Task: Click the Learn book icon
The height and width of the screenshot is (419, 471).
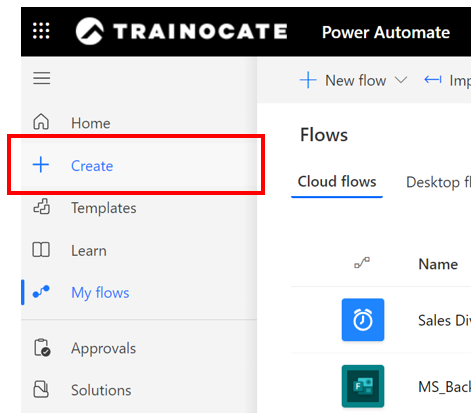Action: (x=41, y=250)
